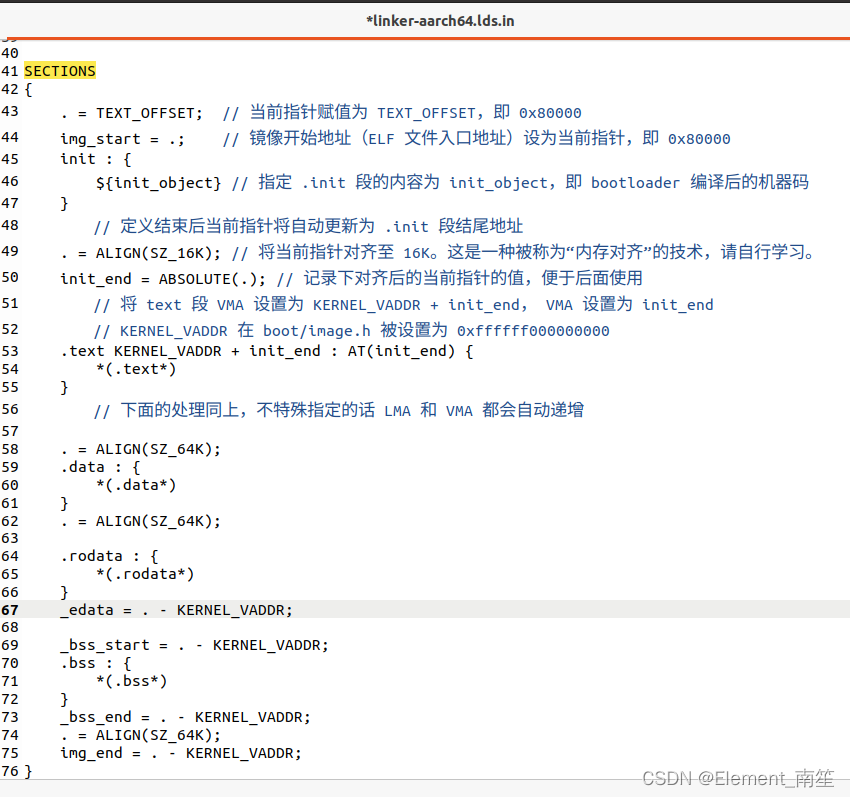Click the ${init_object} placeholder text
Screen dimensions: 850x797
pyautogui.click(x=157, y=182)
